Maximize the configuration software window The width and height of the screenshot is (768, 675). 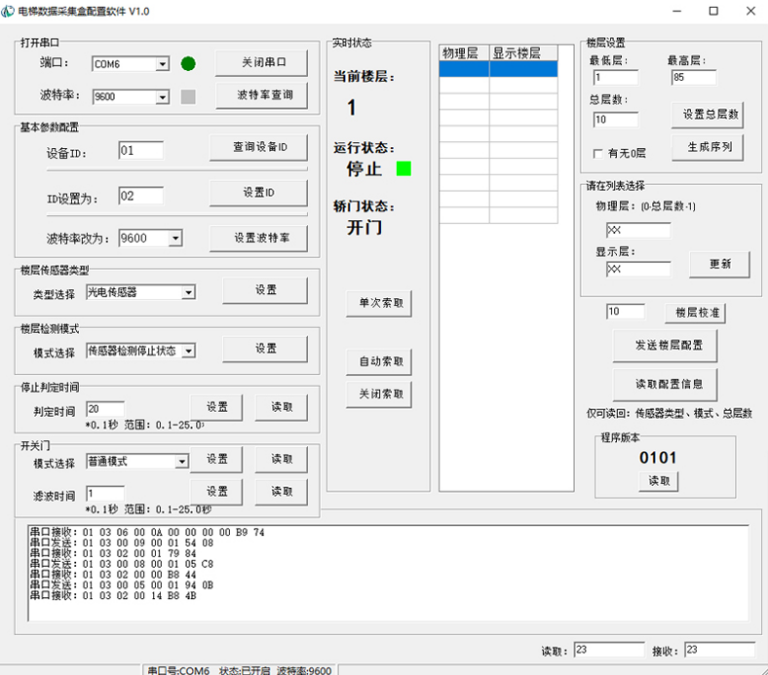coord(714,11)
